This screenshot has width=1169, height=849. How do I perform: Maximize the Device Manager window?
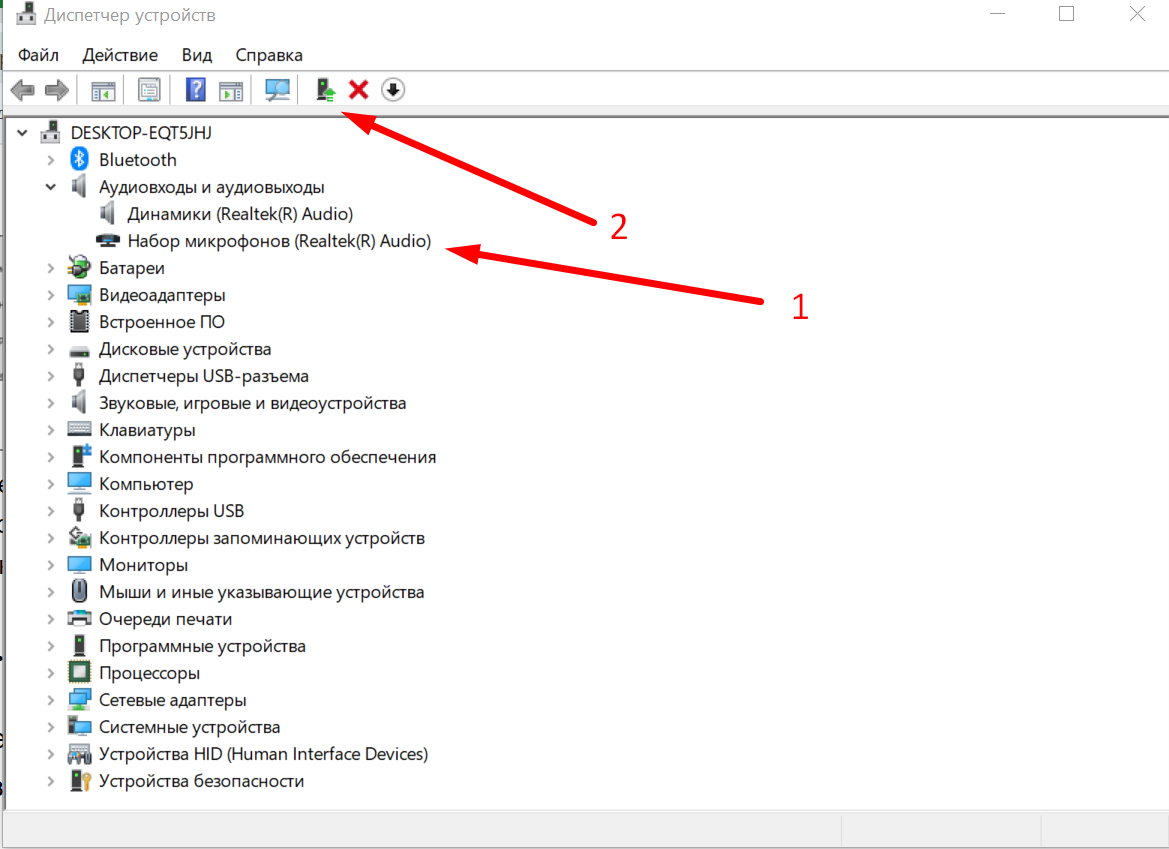point(1066,13)
